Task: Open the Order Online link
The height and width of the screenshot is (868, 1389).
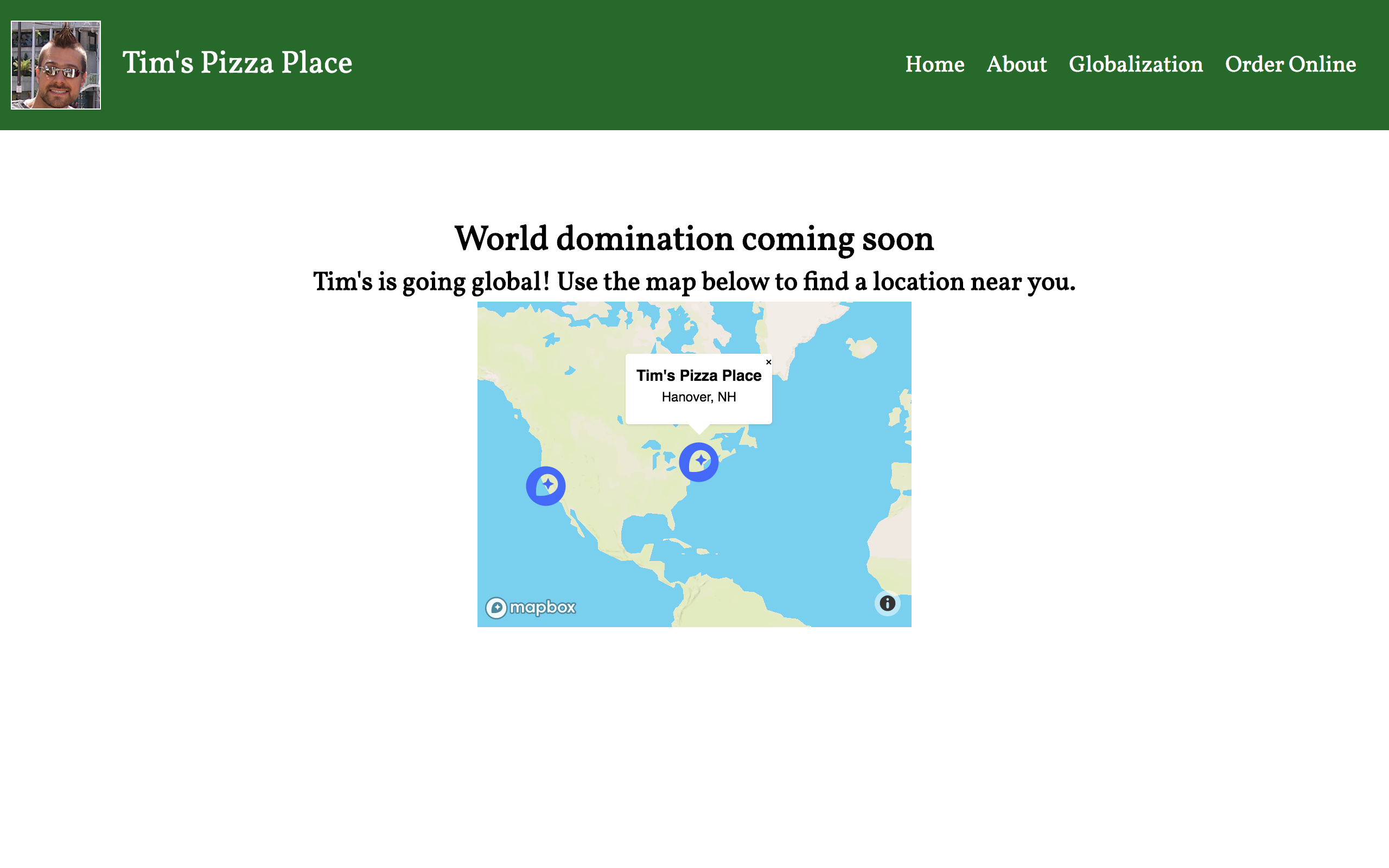Action: point(1290,65)
